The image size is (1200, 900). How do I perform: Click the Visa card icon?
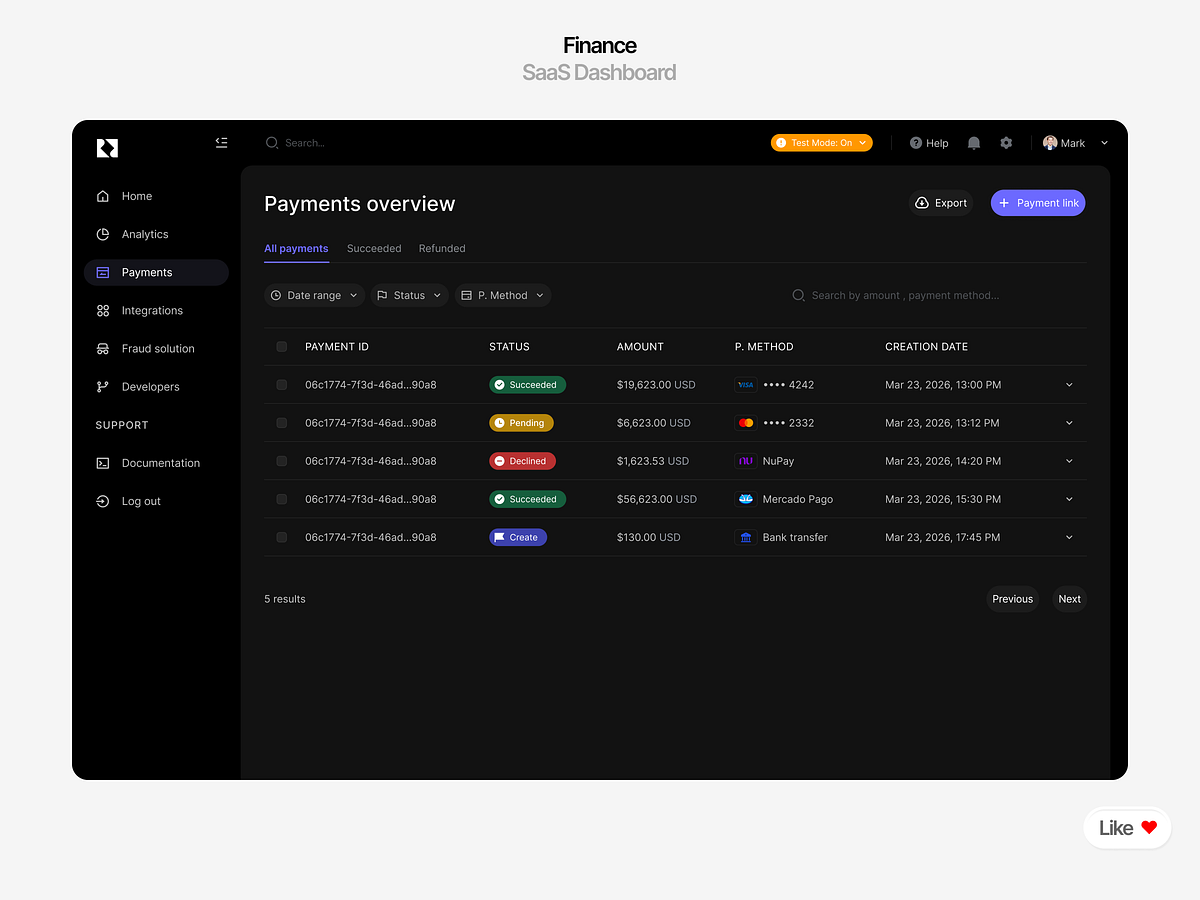tap(746, 385)
